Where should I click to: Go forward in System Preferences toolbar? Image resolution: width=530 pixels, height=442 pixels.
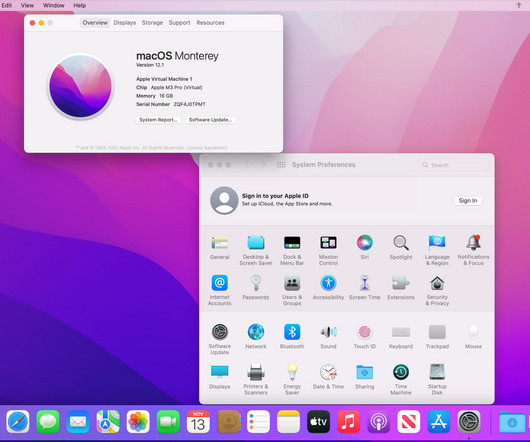(x=263, y=165)
